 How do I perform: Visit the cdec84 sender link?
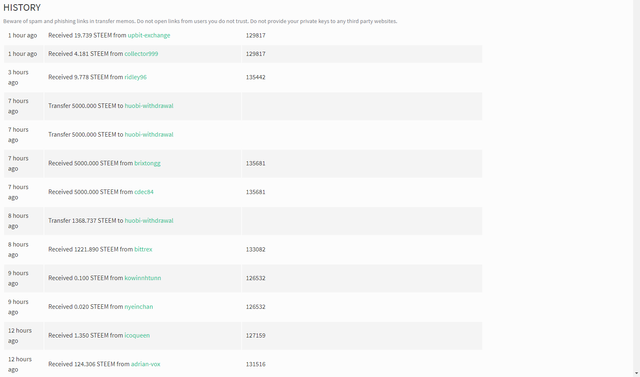click(144, 192)
